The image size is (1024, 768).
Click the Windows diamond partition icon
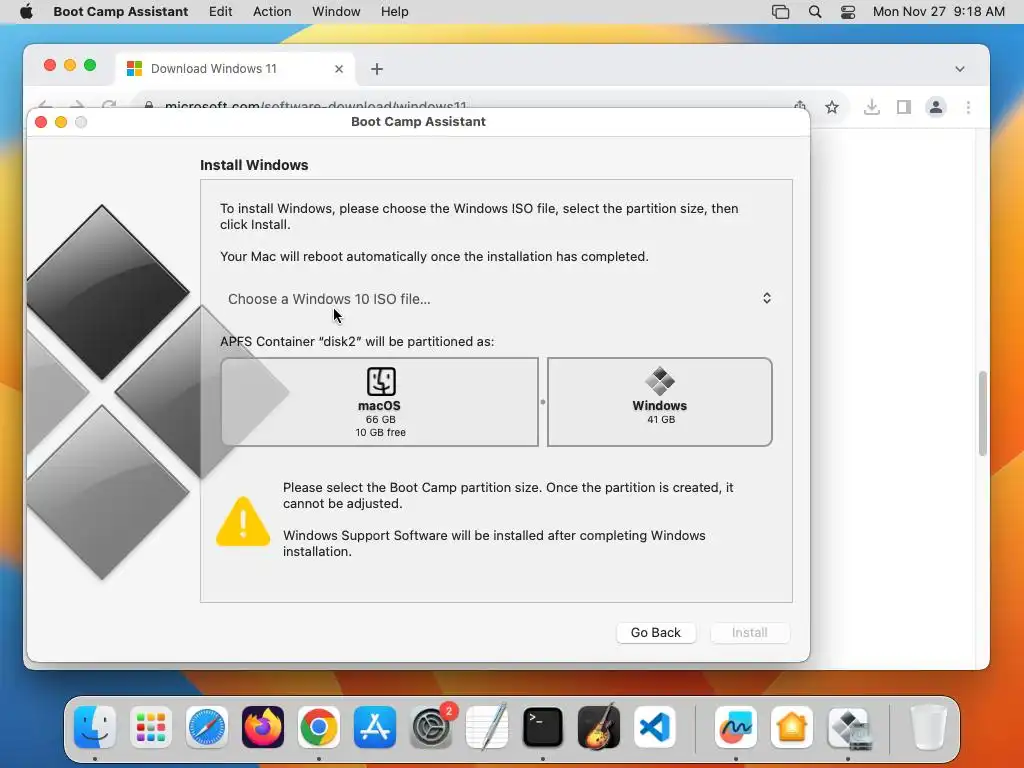pyautogui.click(x=660, y=381)
